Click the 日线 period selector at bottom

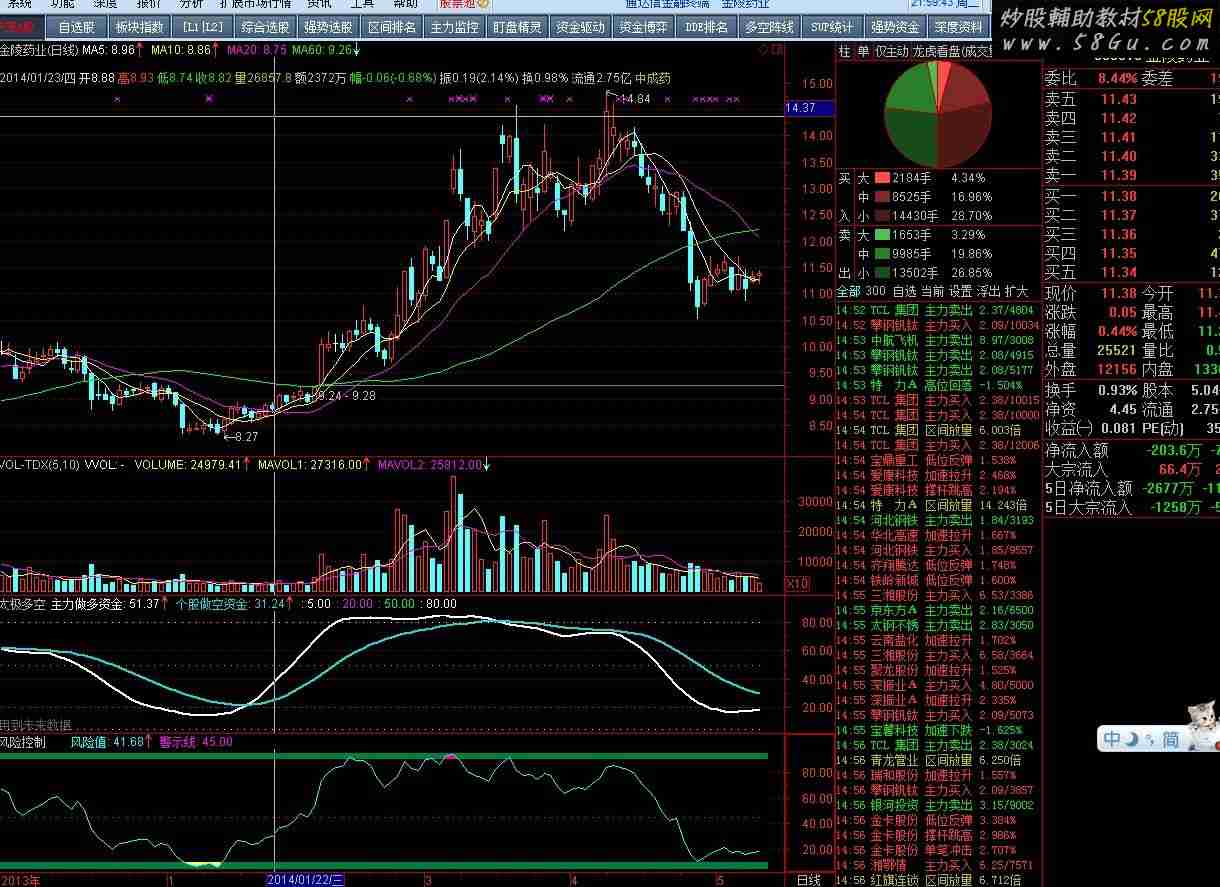(808, 880)
